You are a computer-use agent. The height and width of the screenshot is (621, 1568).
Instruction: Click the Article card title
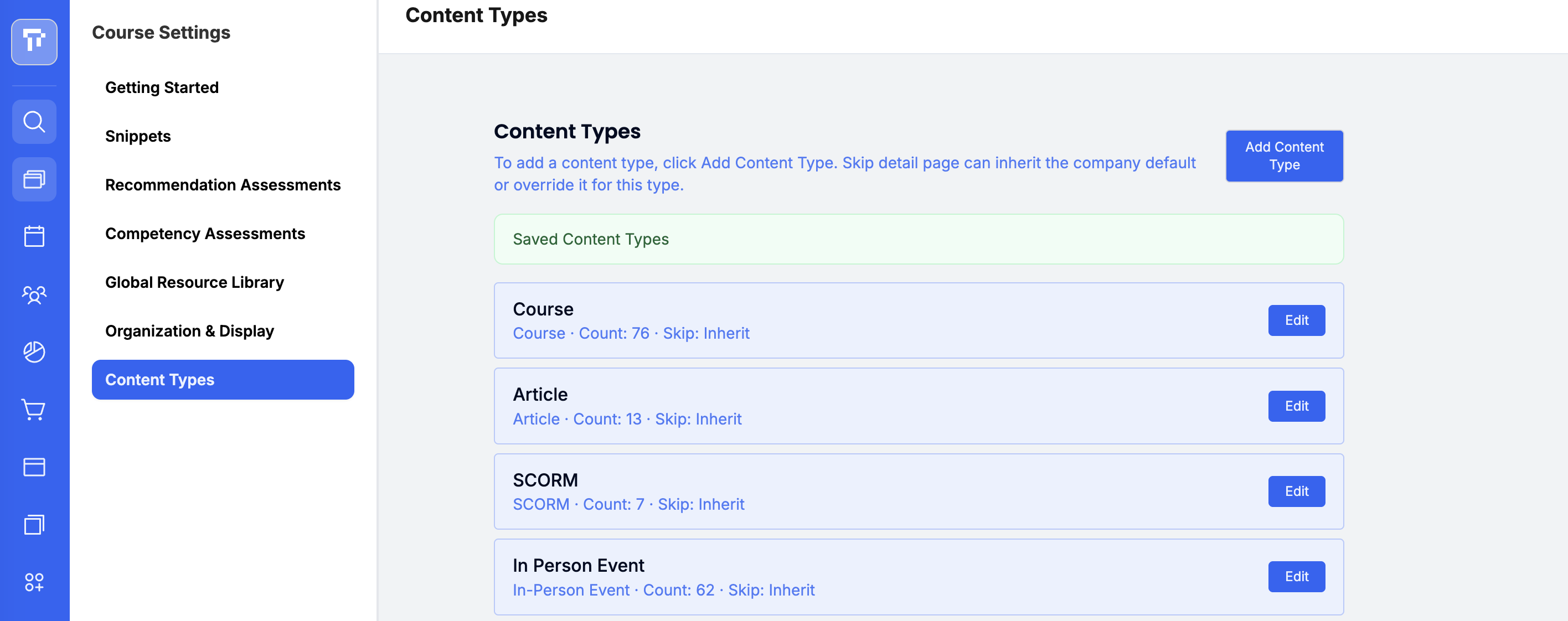(540, 395)
